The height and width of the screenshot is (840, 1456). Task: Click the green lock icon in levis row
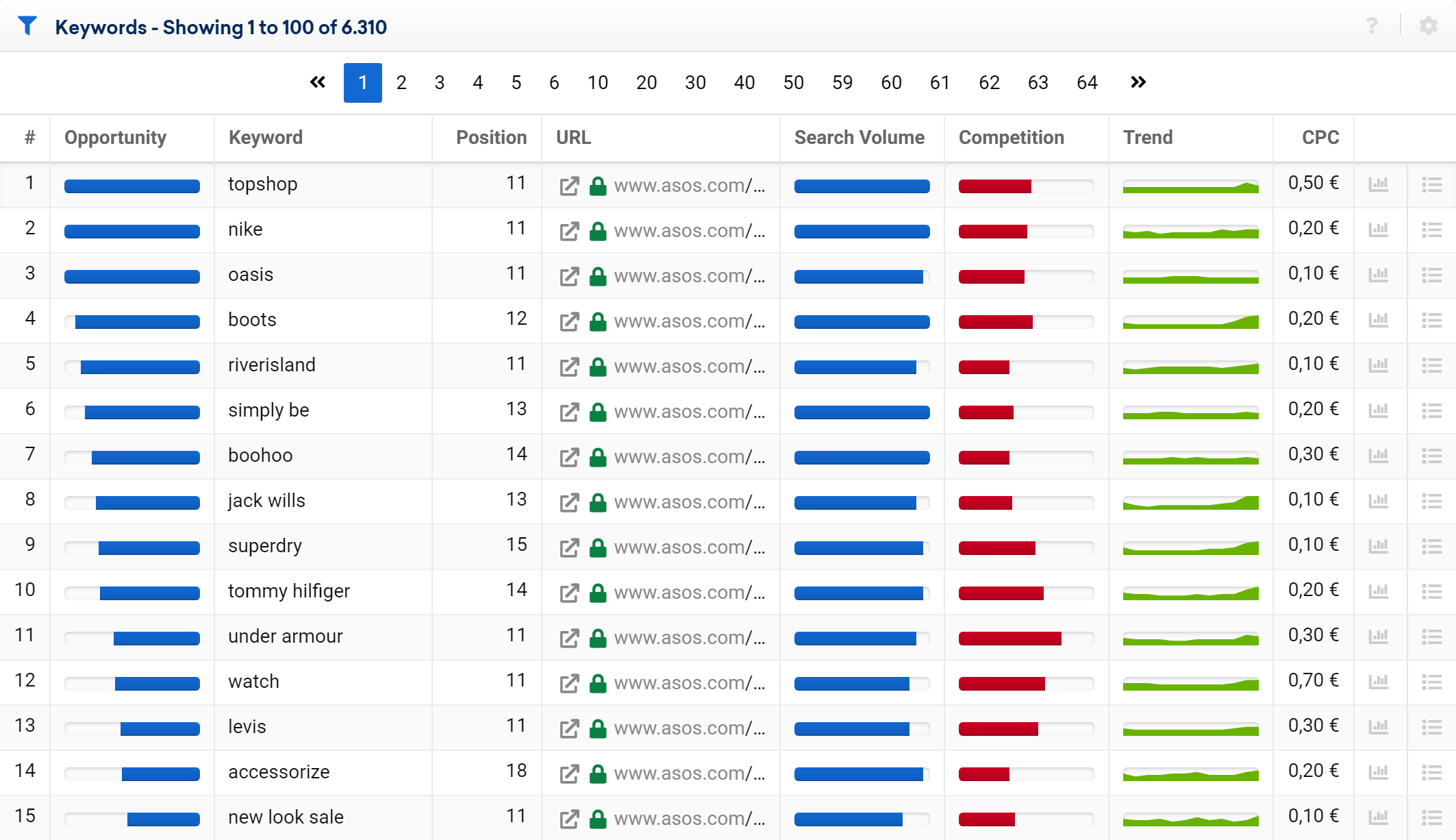point(598,728)
